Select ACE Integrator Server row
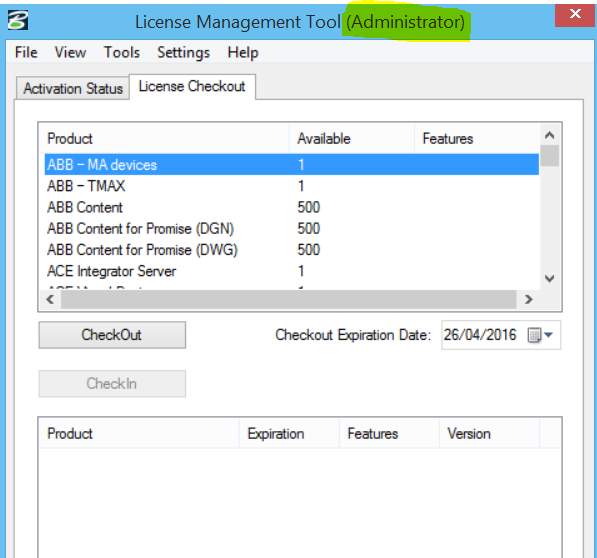Image resolution: width=597 pixels, height=558 pixels. pyautogui.click(x=292, y=271)
